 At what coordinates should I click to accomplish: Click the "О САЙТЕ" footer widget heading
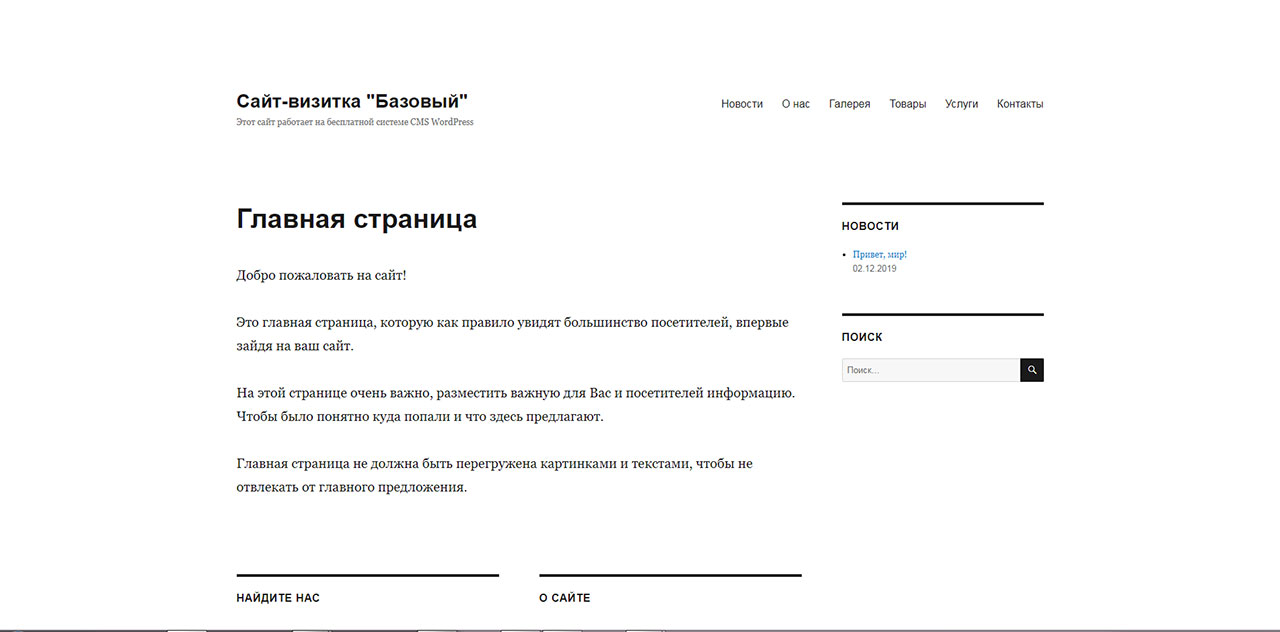point(564,598)
